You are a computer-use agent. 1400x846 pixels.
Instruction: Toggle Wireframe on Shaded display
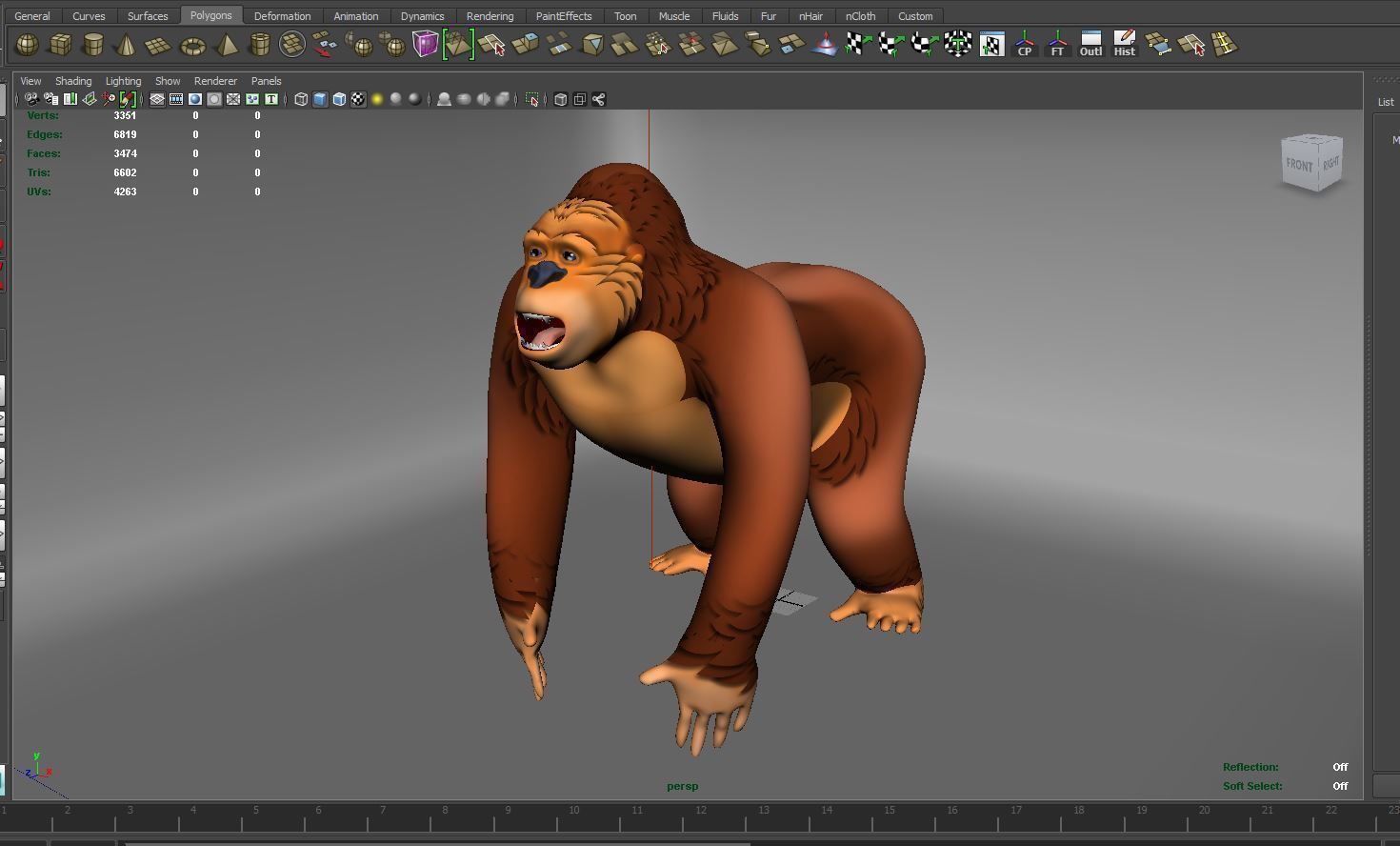click(x=339, y=99)
